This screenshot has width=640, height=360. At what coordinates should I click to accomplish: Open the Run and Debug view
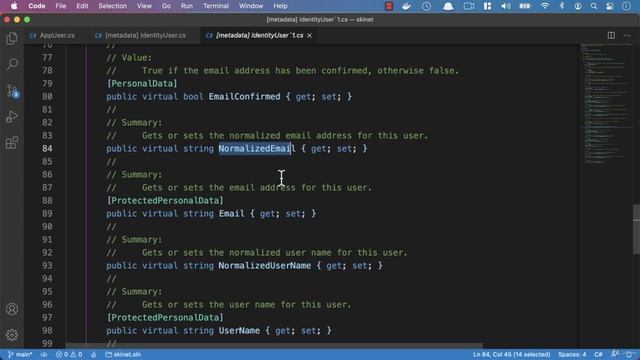[12, 117]
